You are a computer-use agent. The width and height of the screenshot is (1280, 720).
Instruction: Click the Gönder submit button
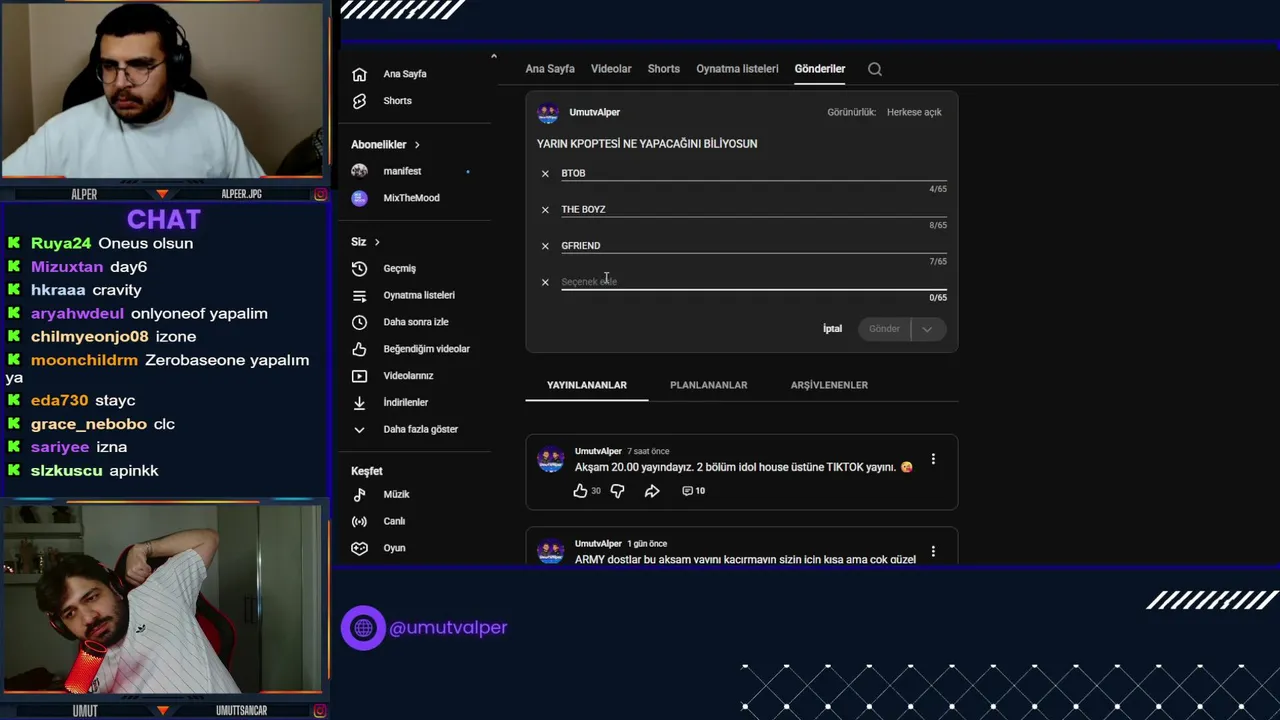885,329
